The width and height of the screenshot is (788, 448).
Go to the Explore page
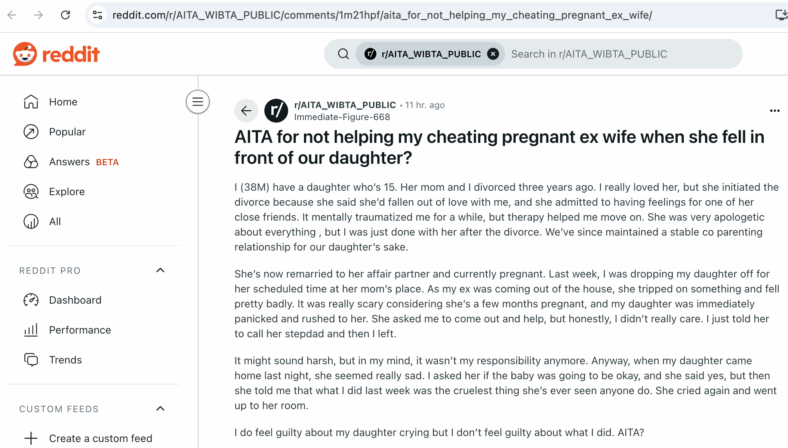coord(93,192)
